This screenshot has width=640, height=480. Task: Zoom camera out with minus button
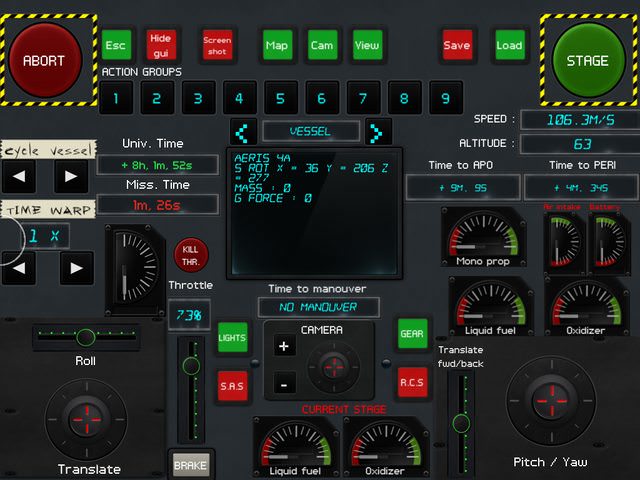(x=284, y=384)
